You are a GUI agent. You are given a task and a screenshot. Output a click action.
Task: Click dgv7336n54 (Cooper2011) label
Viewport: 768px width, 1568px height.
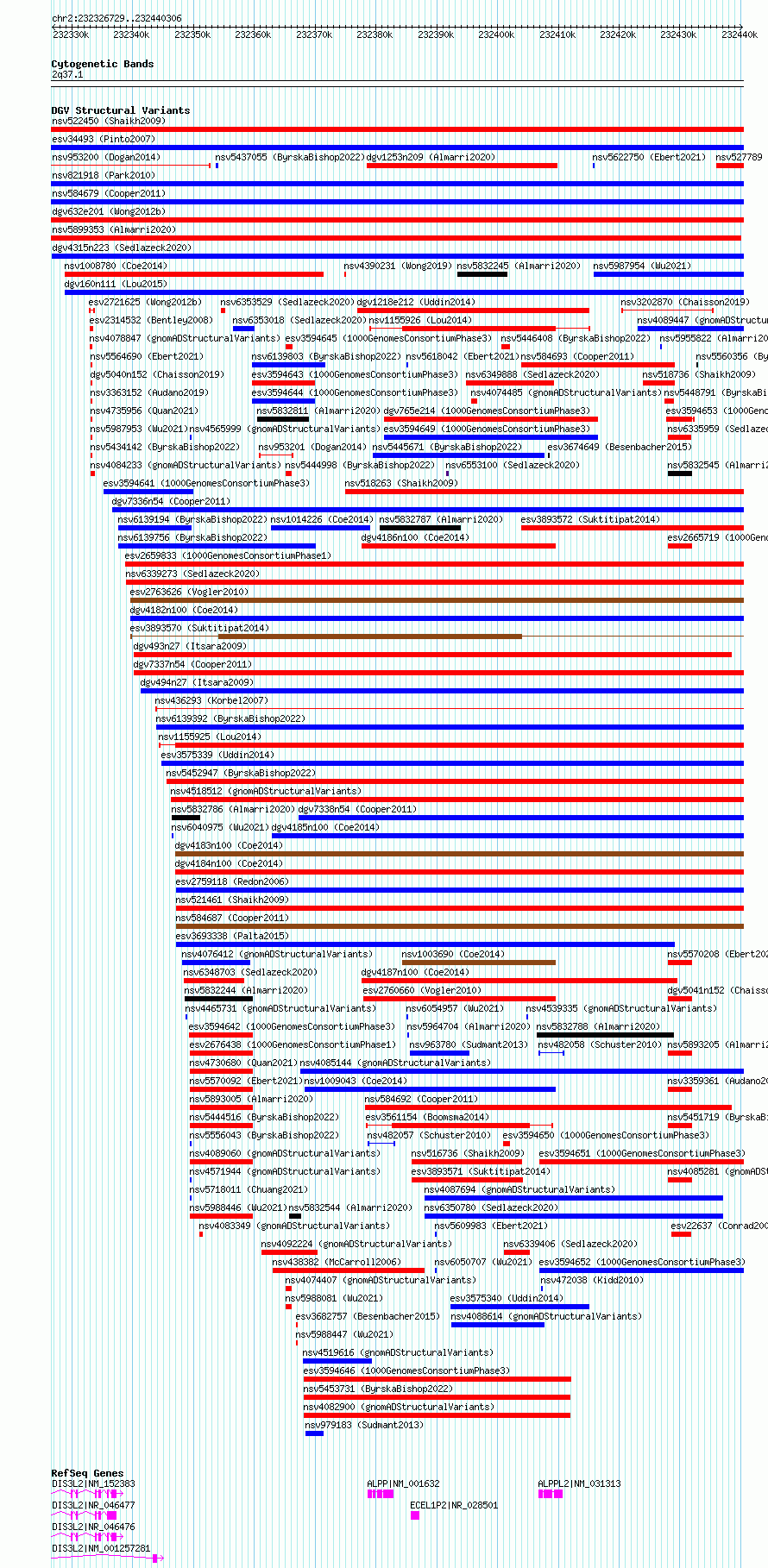point(171,501)
